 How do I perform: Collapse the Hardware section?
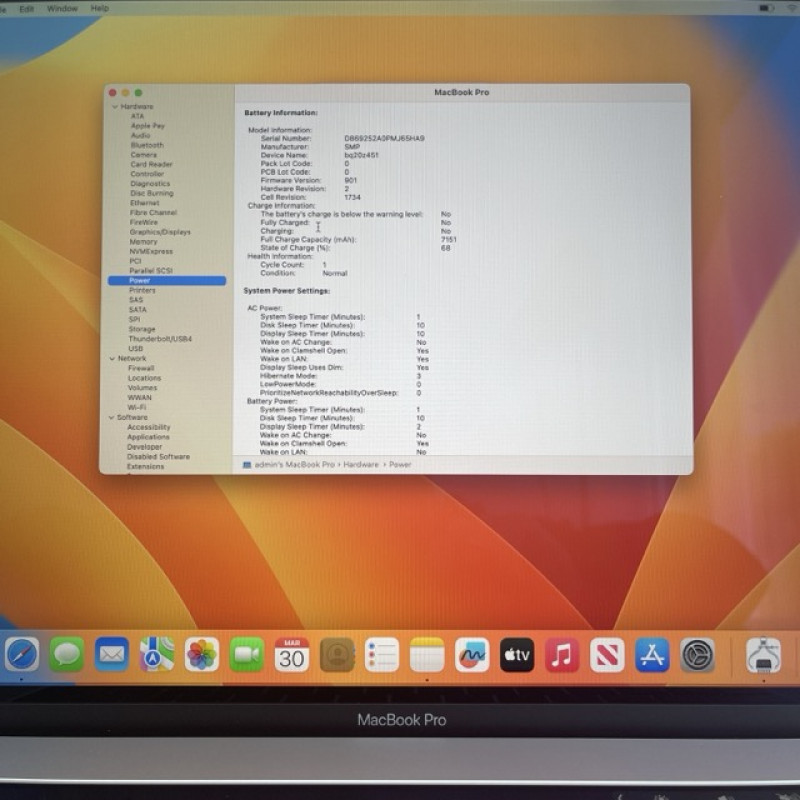point(115,107)
